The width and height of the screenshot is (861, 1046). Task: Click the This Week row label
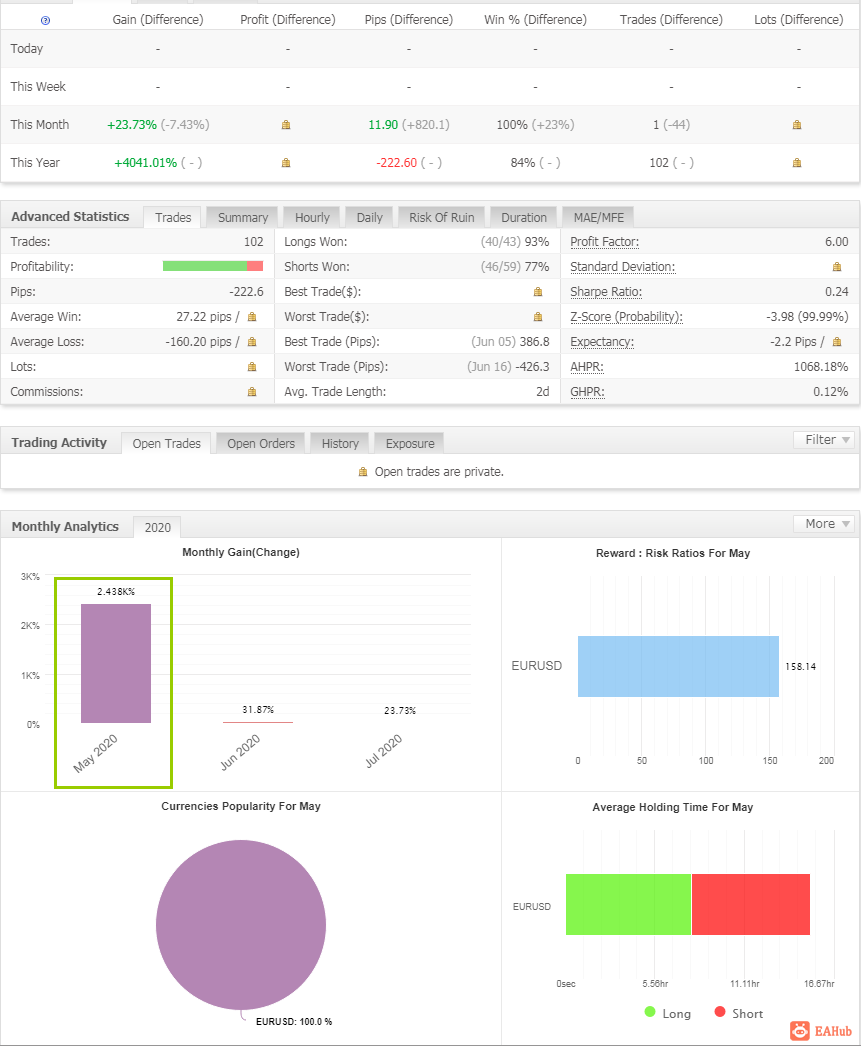pos(38,87)
